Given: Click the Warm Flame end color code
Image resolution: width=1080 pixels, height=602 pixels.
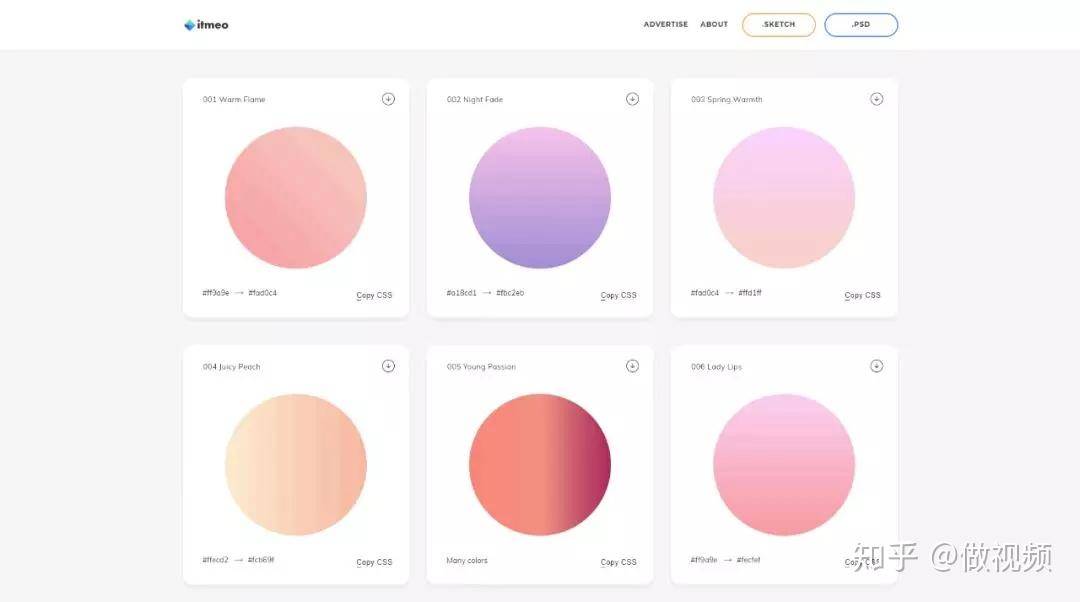Looking at the screenshot, I should (262, 293).
